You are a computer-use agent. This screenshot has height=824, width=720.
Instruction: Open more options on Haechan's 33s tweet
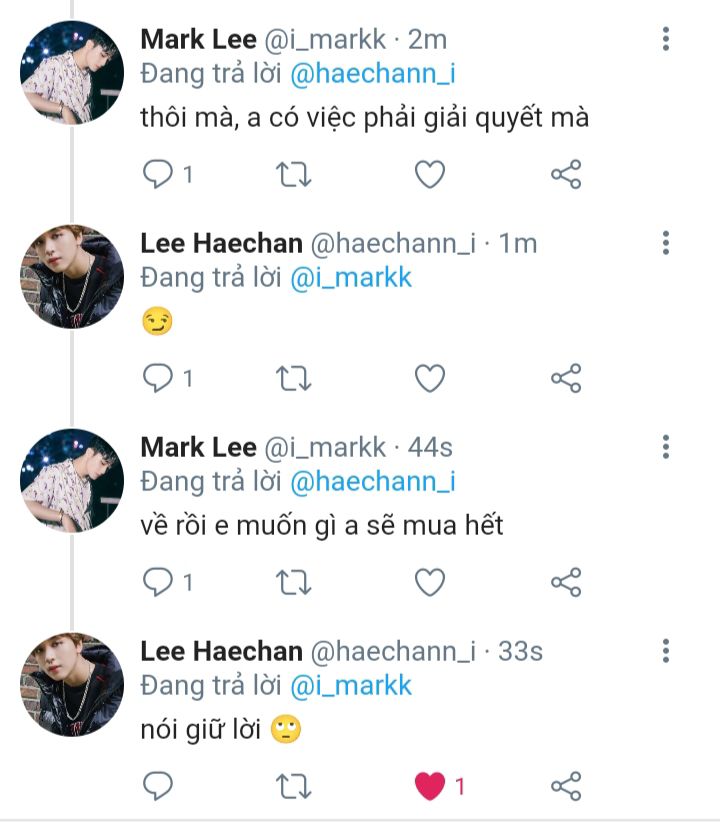[x=666, y=652]
